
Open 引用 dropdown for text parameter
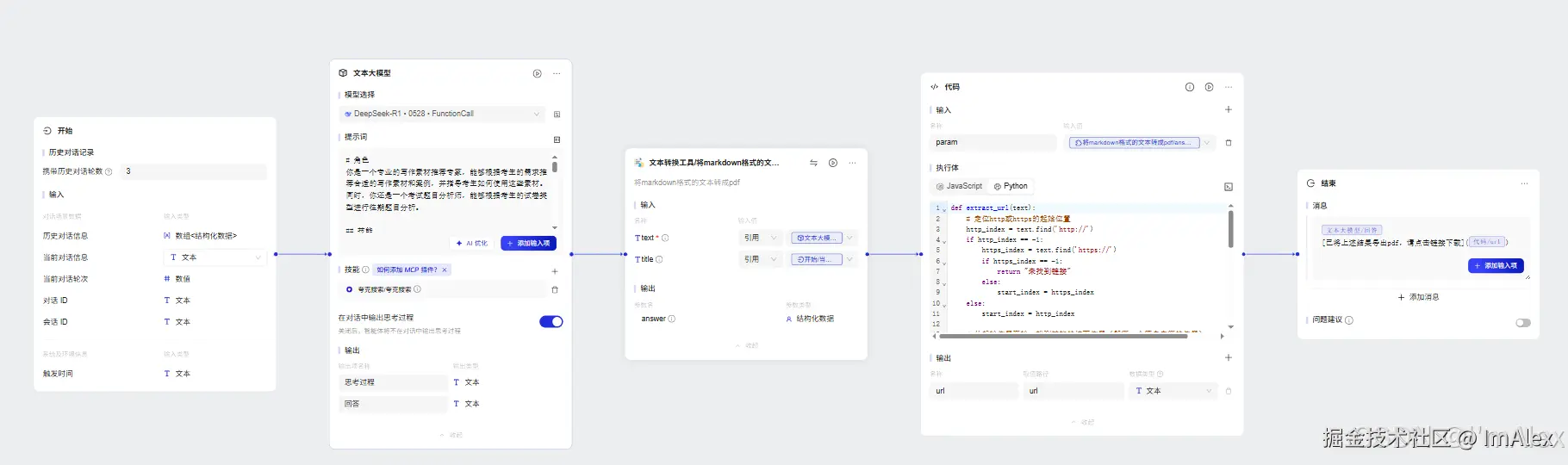point(760,238)
